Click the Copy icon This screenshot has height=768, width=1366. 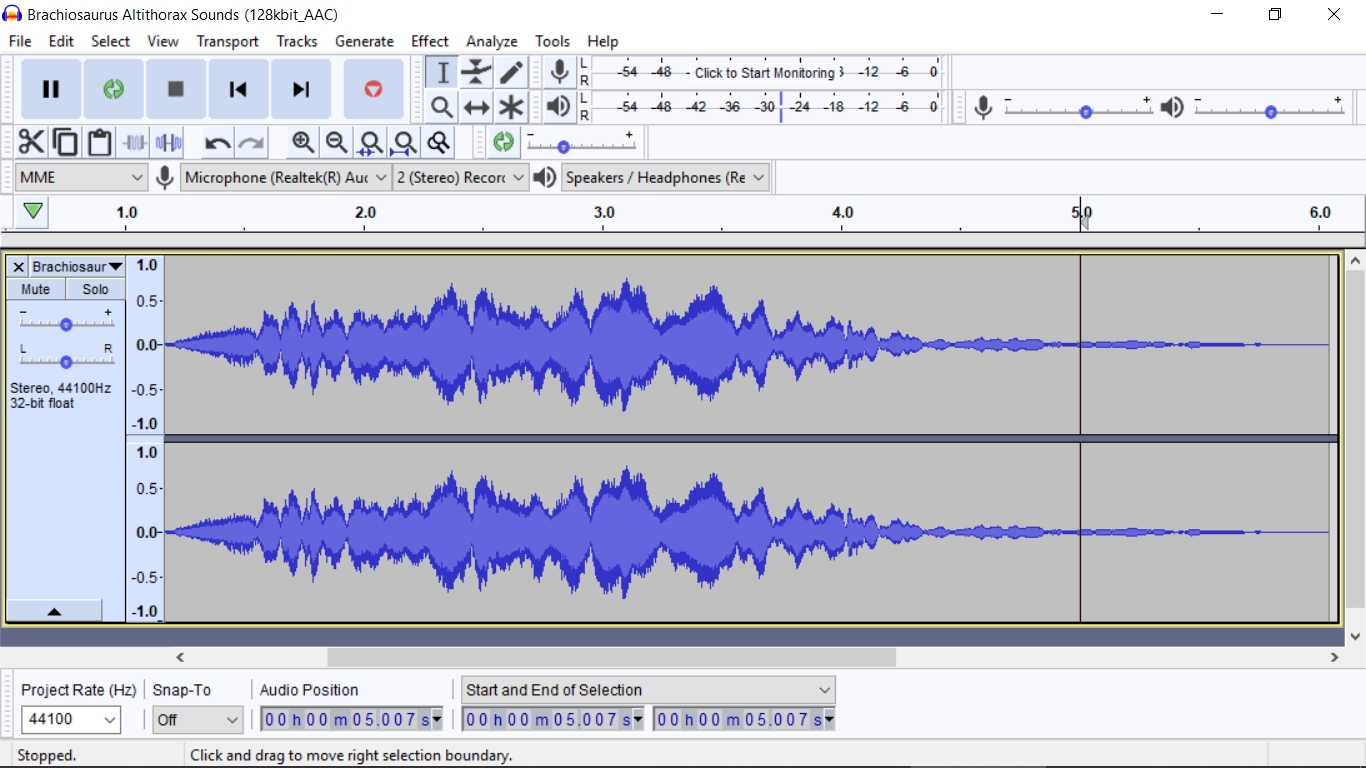65,143
